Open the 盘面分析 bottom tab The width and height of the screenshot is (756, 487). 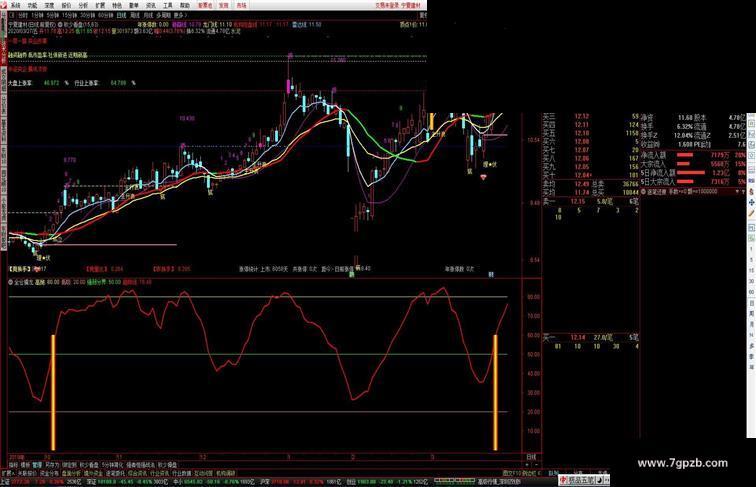[x=71, y=473]
